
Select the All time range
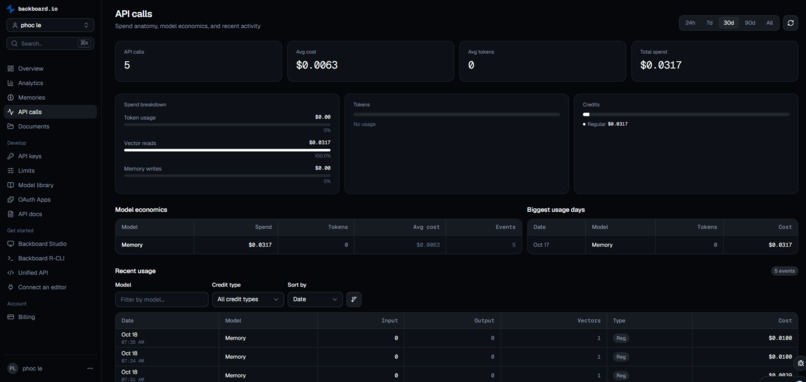click(x=770, y=23)
